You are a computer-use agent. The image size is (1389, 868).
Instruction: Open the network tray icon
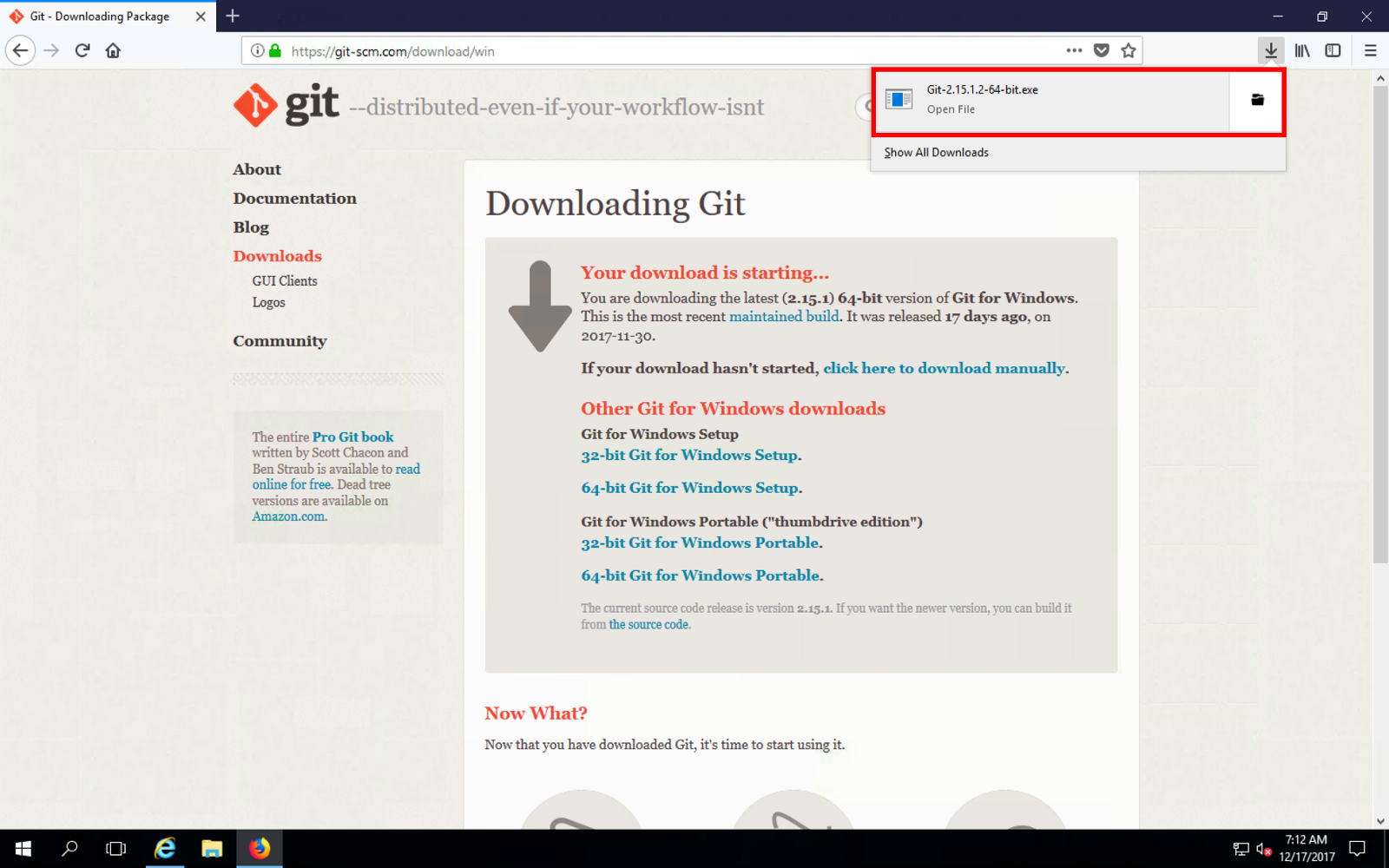1241,849
